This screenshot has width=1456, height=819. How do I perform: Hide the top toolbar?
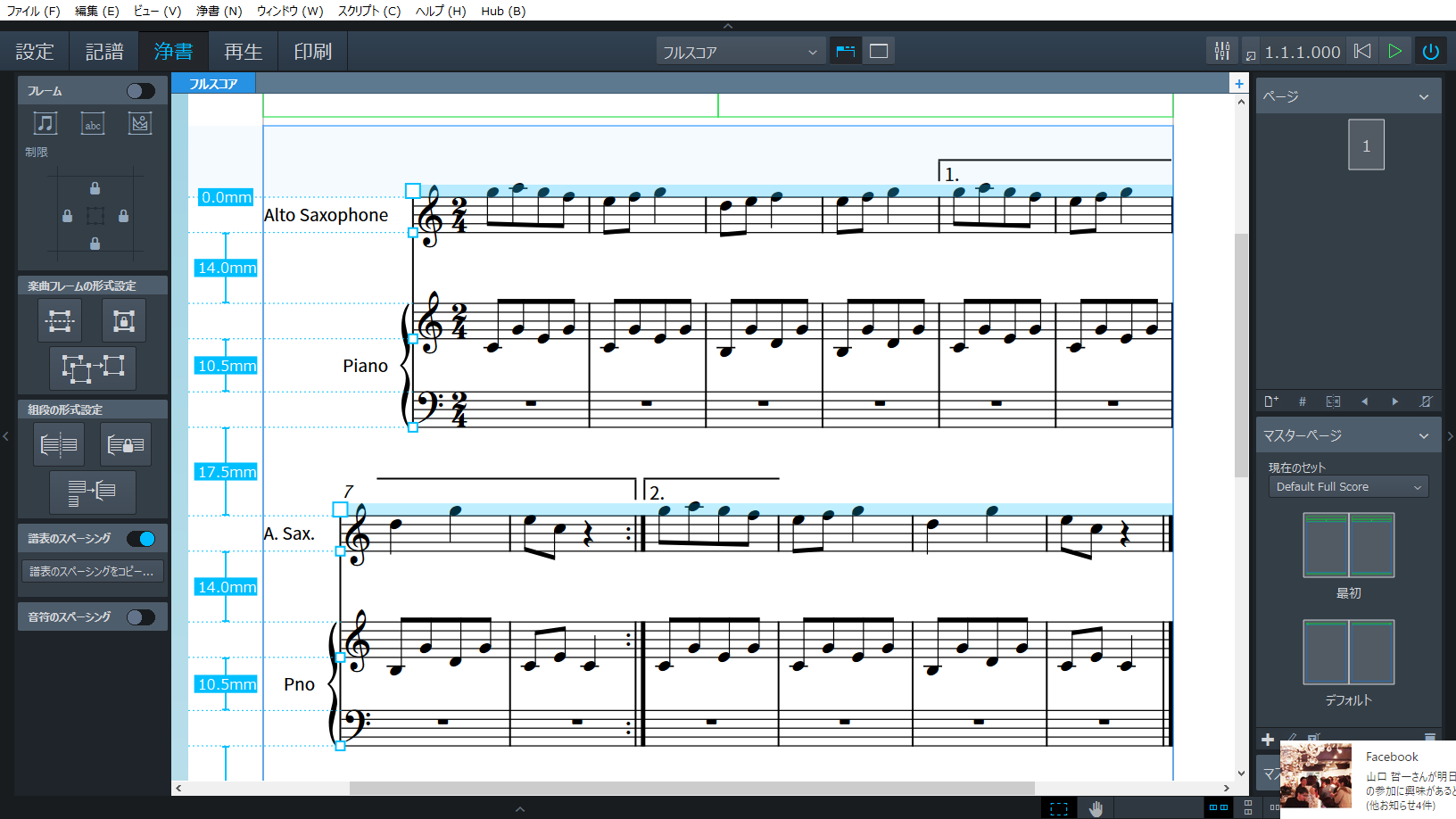728,26
